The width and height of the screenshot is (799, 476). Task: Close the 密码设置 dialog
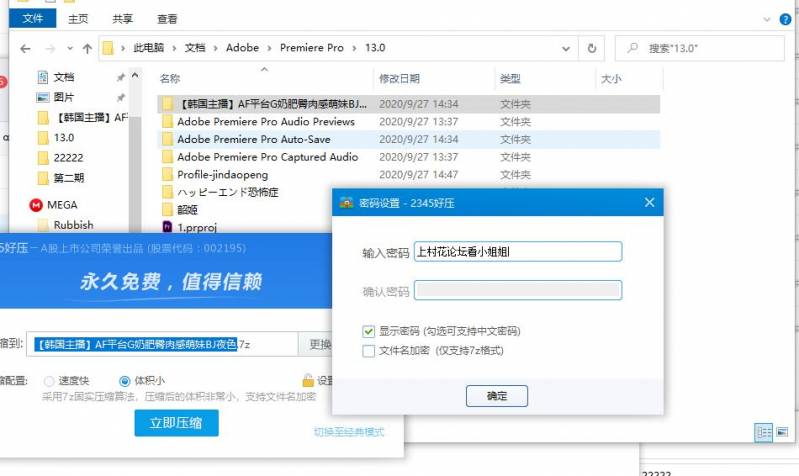pos(649,202)
